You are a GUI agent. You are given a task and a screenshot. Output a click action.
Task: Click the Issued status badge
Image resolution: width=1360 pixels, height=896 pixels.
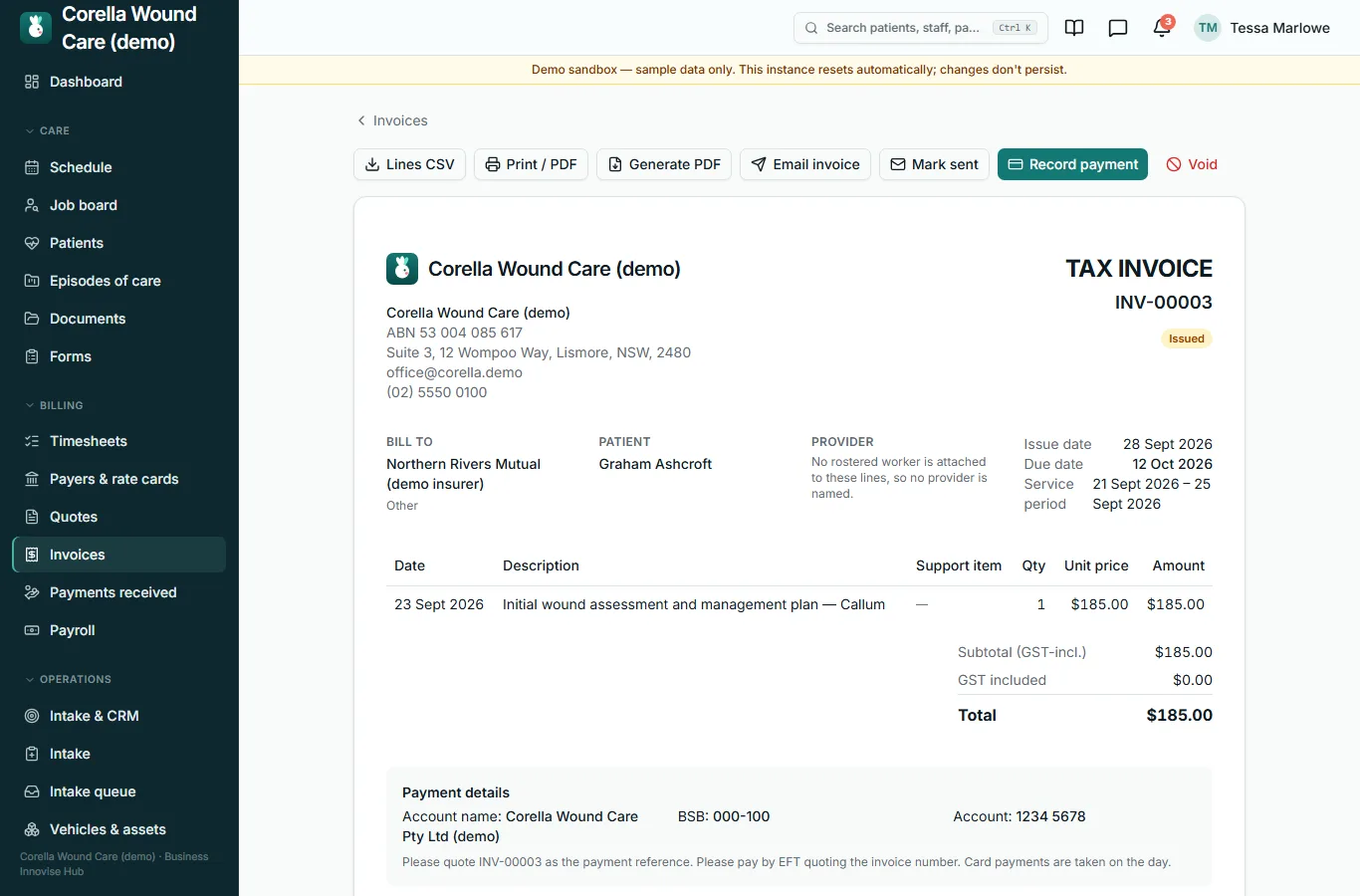tap(1187, 338)
